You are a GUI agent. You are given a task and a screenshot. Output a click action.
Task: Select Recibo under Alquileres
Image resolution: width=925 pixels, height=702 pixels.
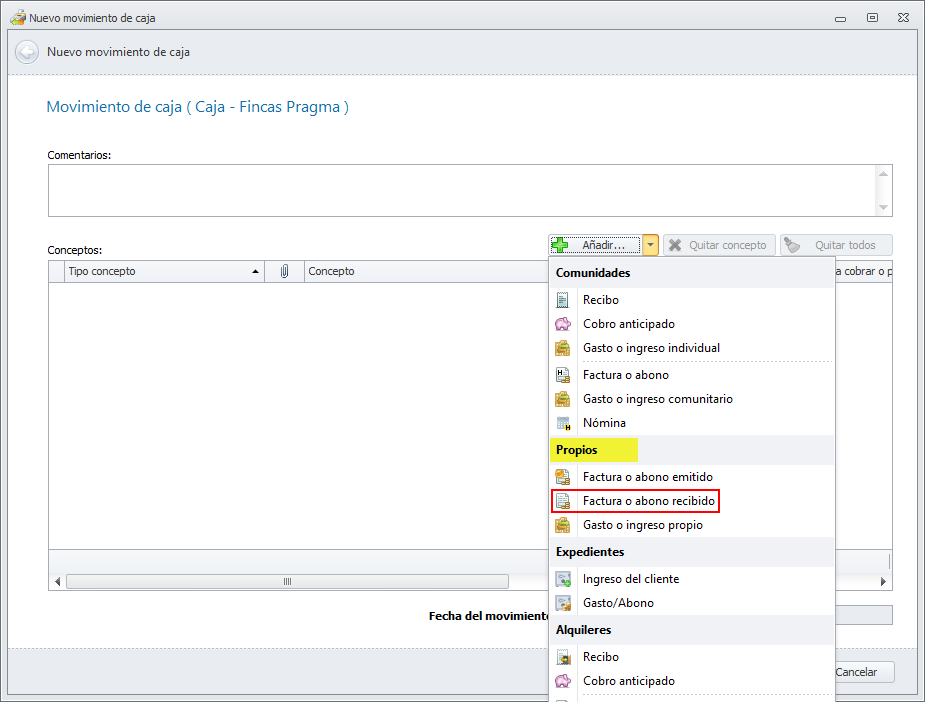click(x=692, y=657)
